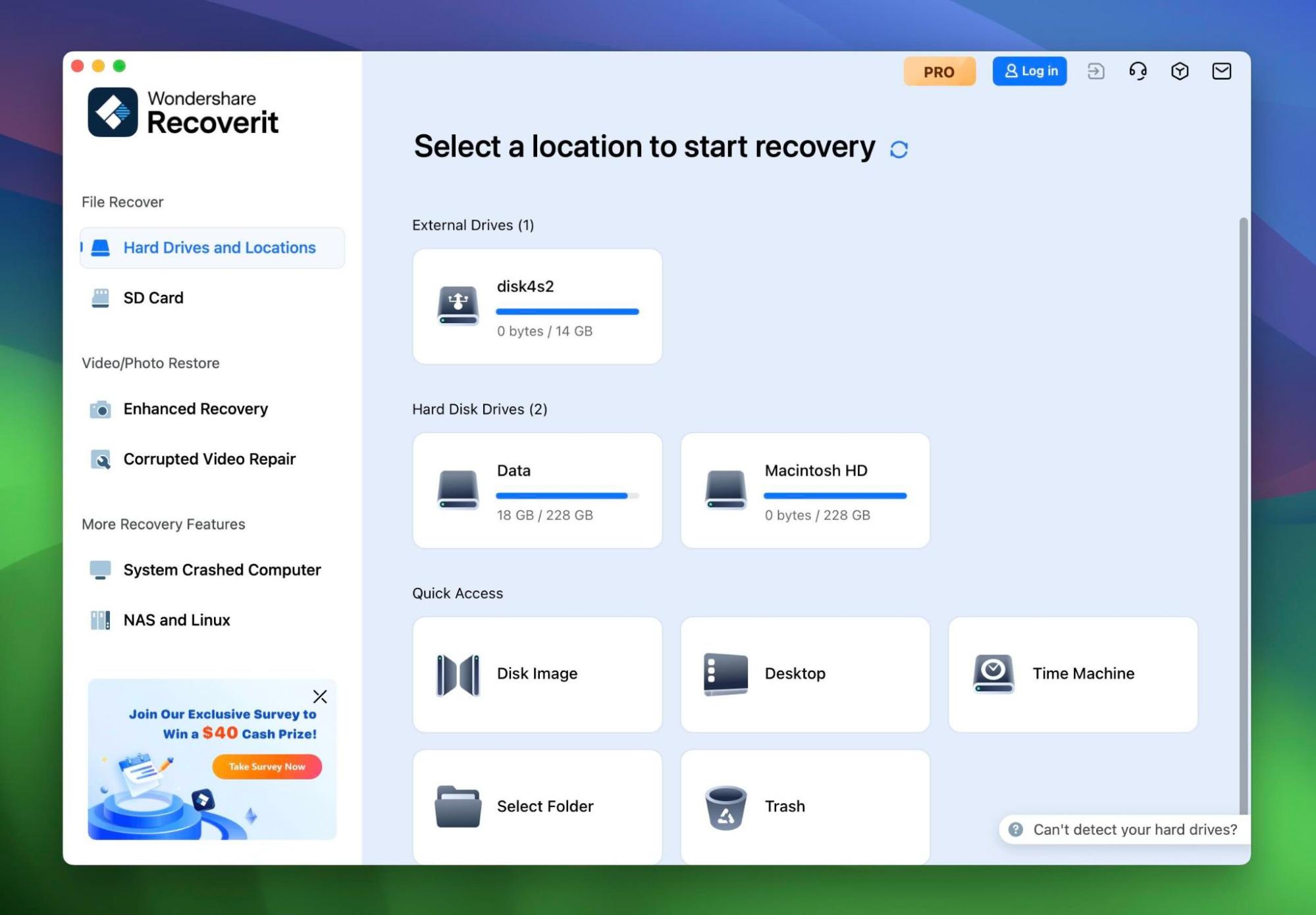This screenshot has height=915, width=1316.
Task: Go to System Crashed Computer feature
Action: click(212, 569)
